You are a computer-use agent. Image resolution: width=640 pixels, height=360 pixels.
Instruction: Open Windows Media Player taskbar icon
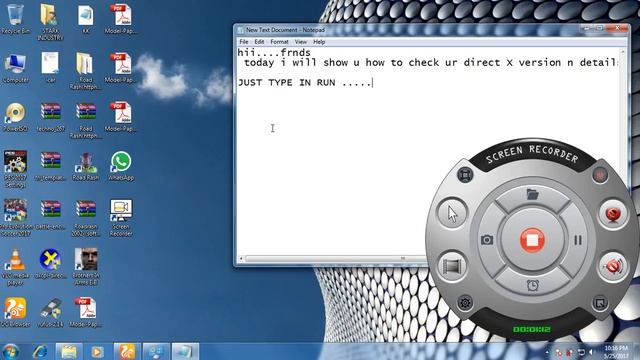[x=97, y=352]
